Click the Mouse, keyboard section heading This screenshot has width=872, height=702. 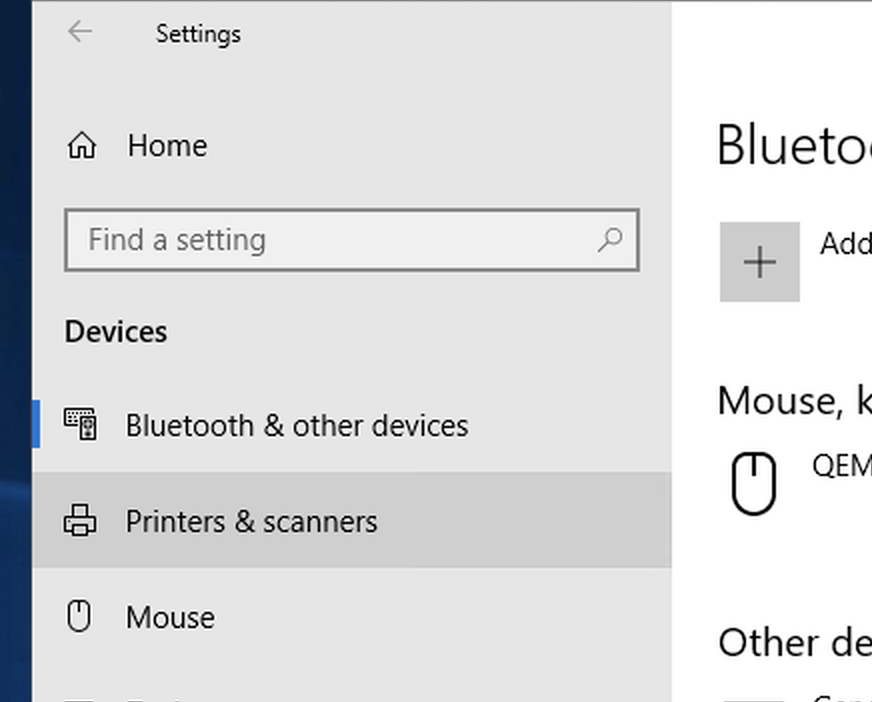click(795, 401)
